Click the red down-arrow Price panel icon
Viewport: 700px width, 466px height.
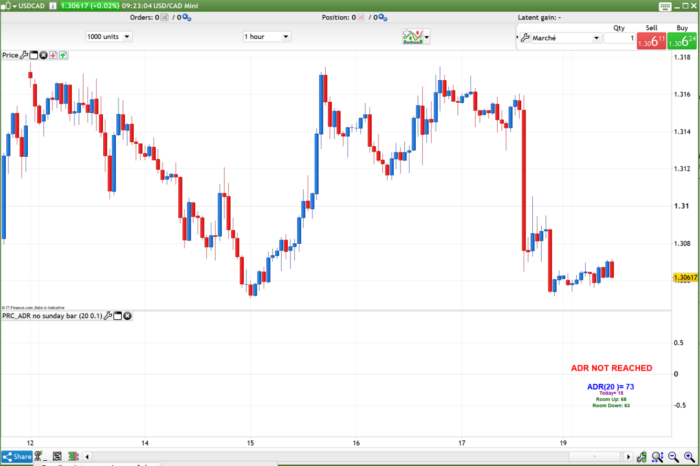pos(53,55)
